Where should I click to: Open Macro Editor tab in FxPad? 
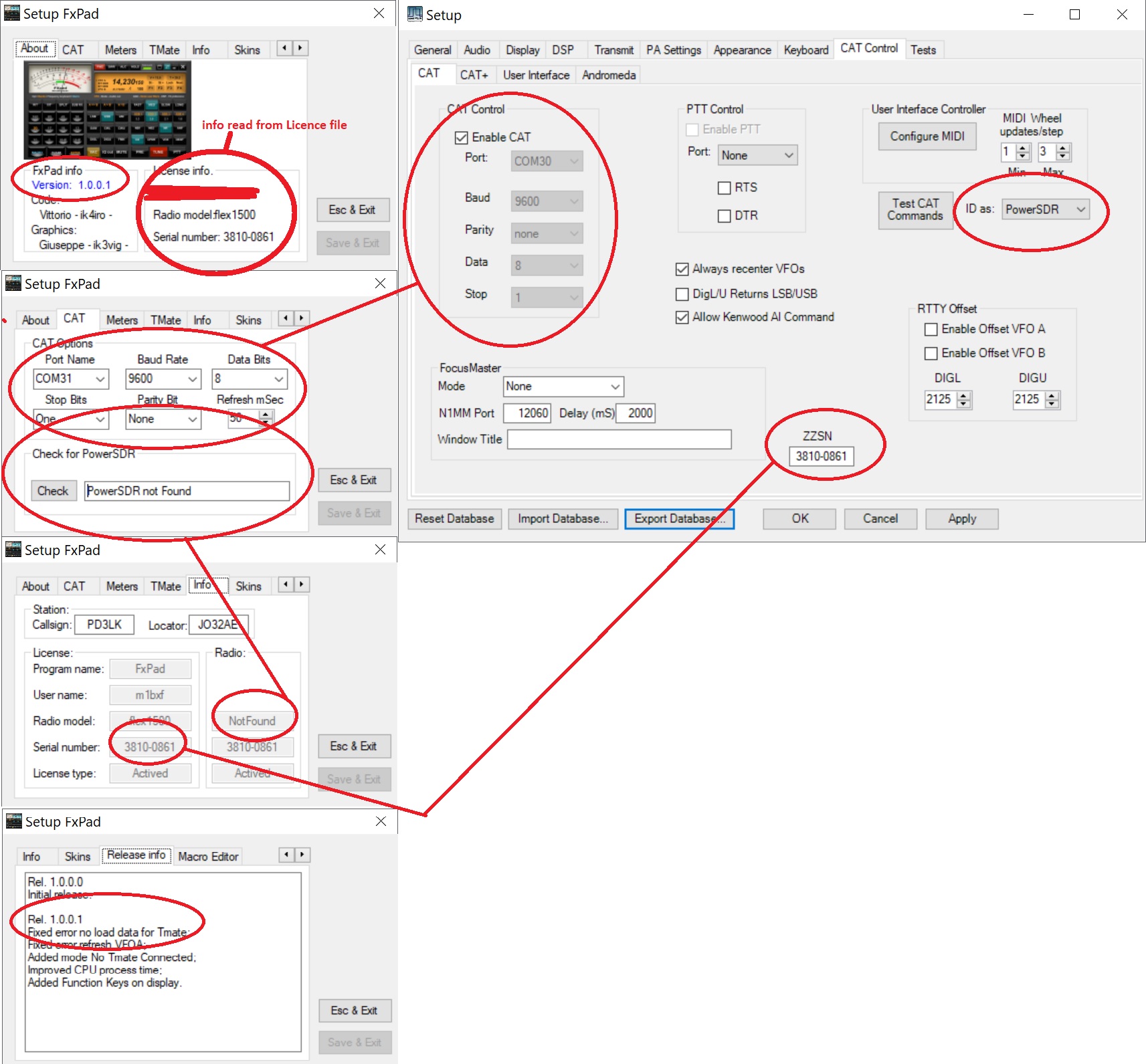pyautogui.click(x=208, y=857)
